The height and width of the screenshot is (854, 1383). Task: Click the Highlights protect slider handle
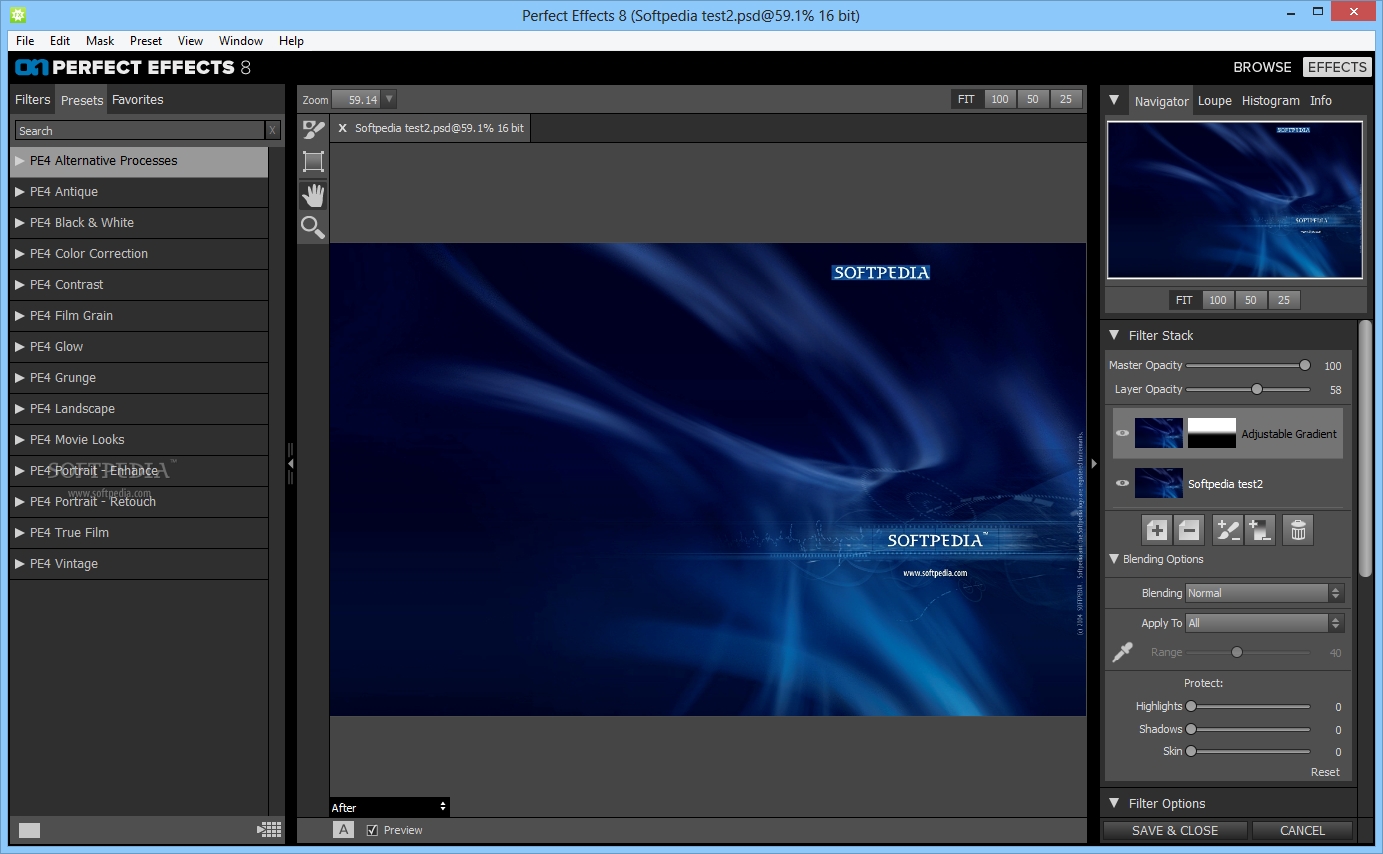pyautogui.click(x=1191, y=706)
